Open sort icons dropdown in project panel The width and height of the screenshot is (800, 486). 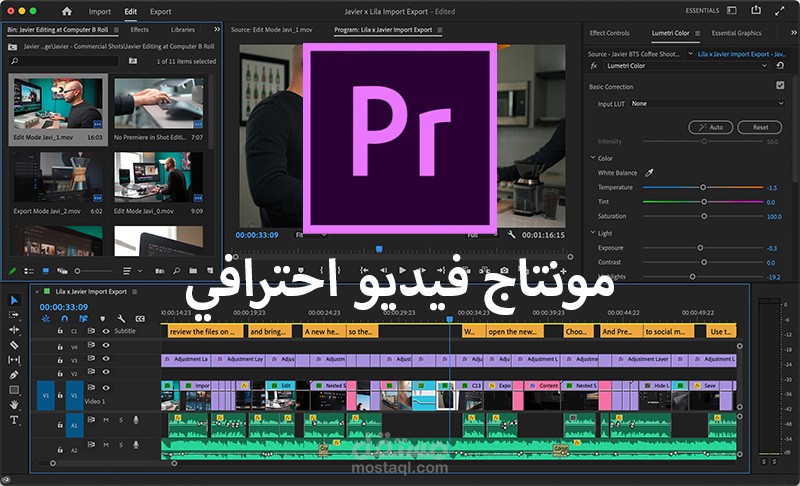132,271
